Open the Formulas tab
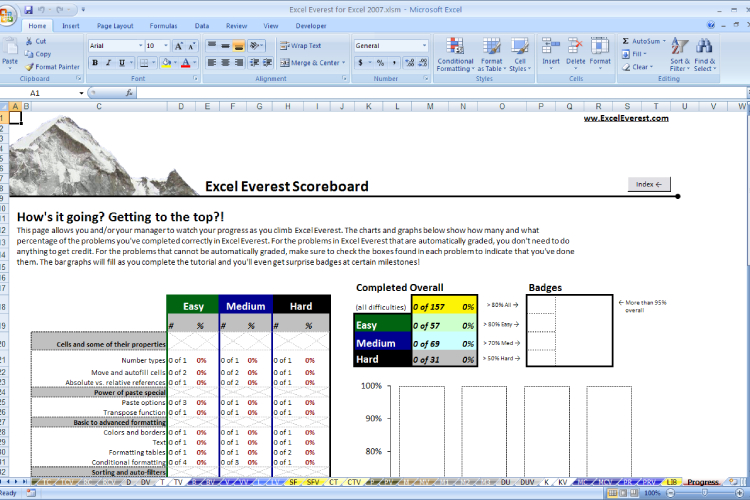Image resolution: width=750 pixels, height=500 pixels. 163,26
